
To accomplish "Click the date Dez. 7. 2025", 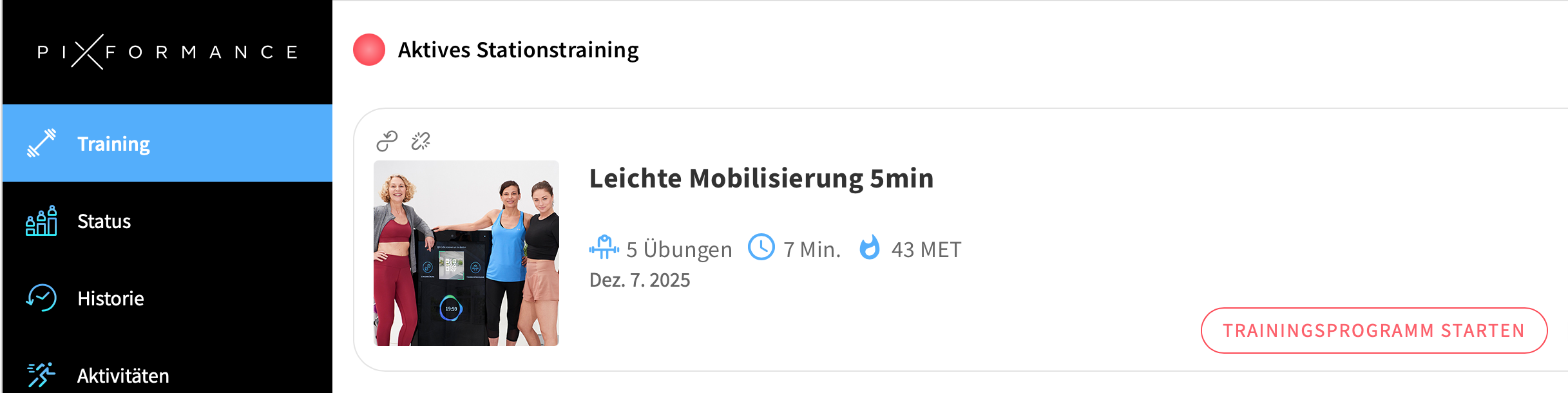I will pyautogui.click(x=640, y=280).
